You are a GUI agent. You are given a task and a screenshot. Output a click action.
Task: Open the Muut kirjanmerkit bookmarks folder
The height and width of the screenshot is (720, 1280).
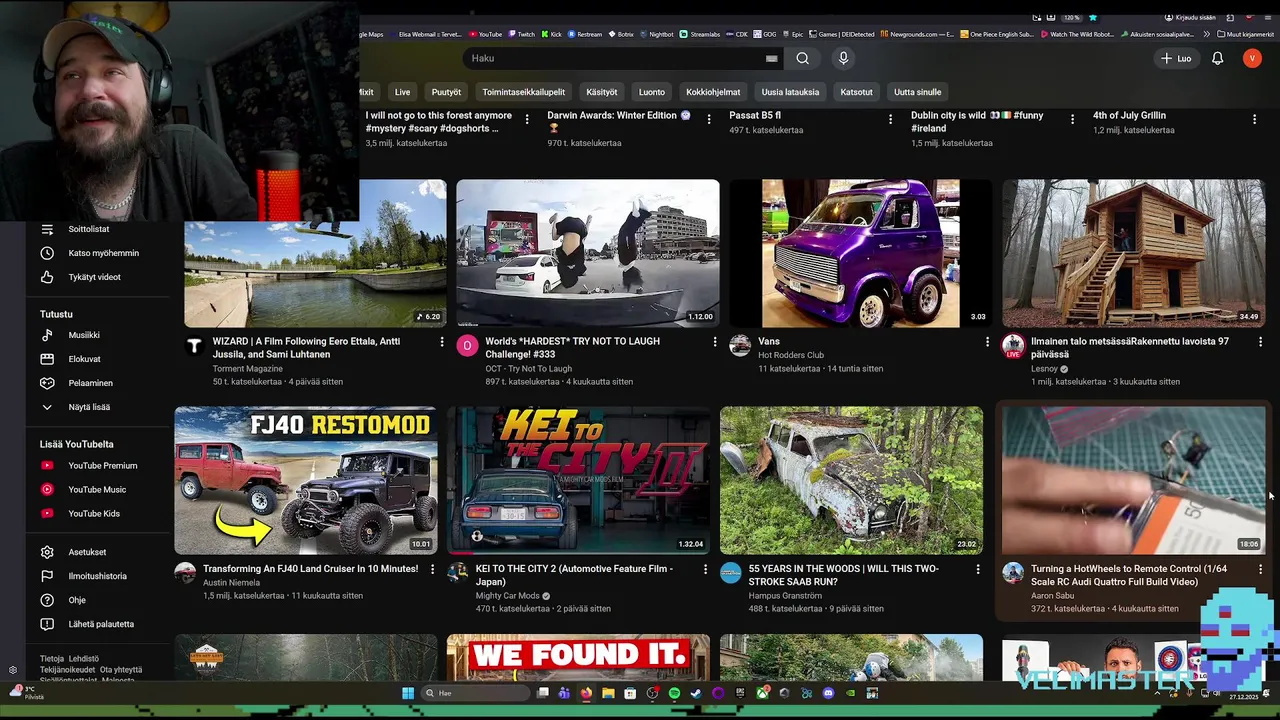1245,34
